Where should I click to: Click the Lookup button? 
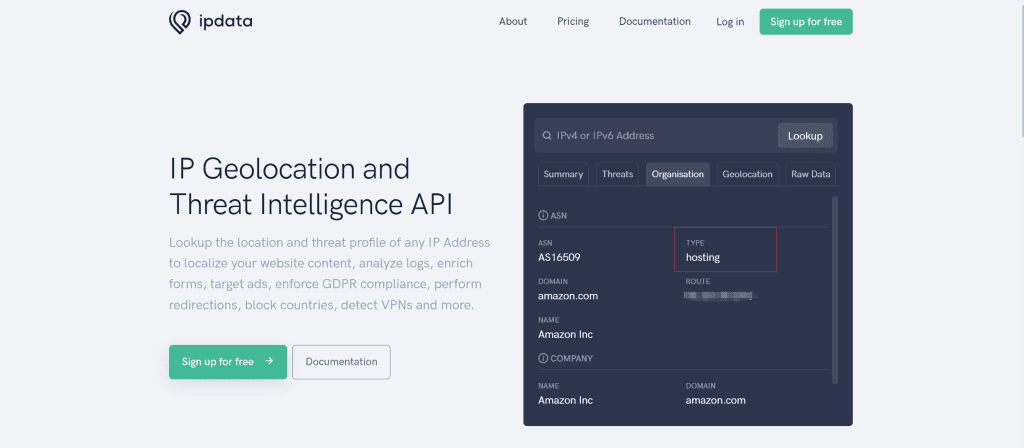pyautogui.click(x=805, y=136)
